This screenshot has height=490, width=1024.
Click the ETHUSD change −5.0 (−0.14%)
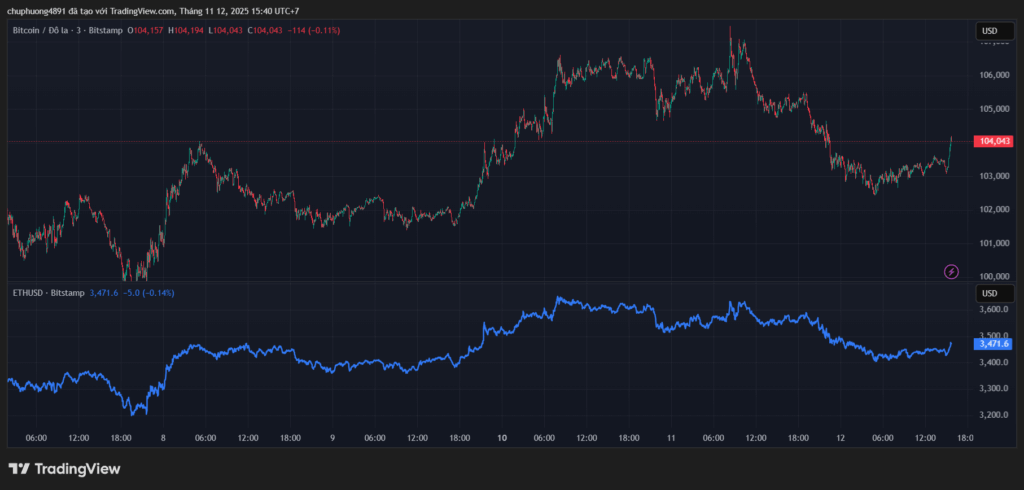146,293
